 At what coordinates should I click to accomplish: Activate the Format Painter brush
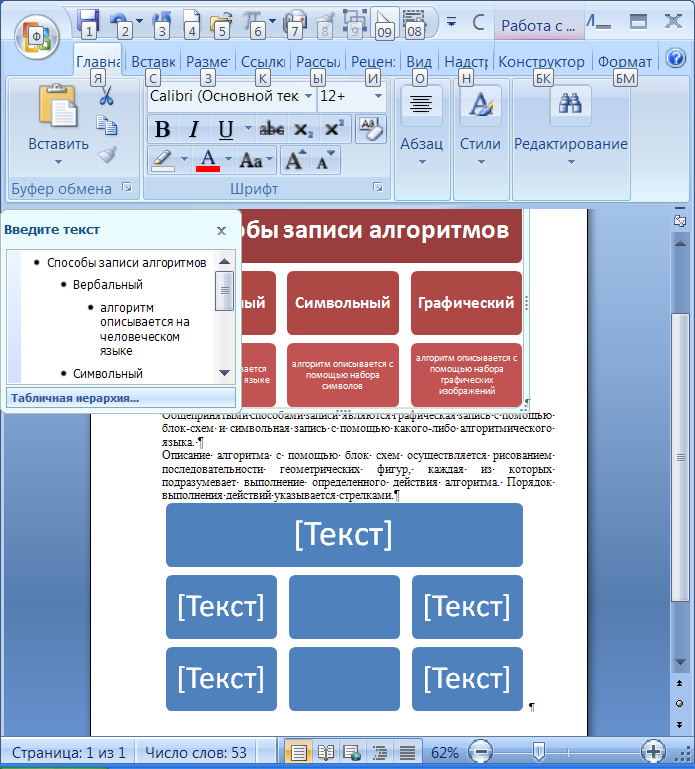coord(106,154)
